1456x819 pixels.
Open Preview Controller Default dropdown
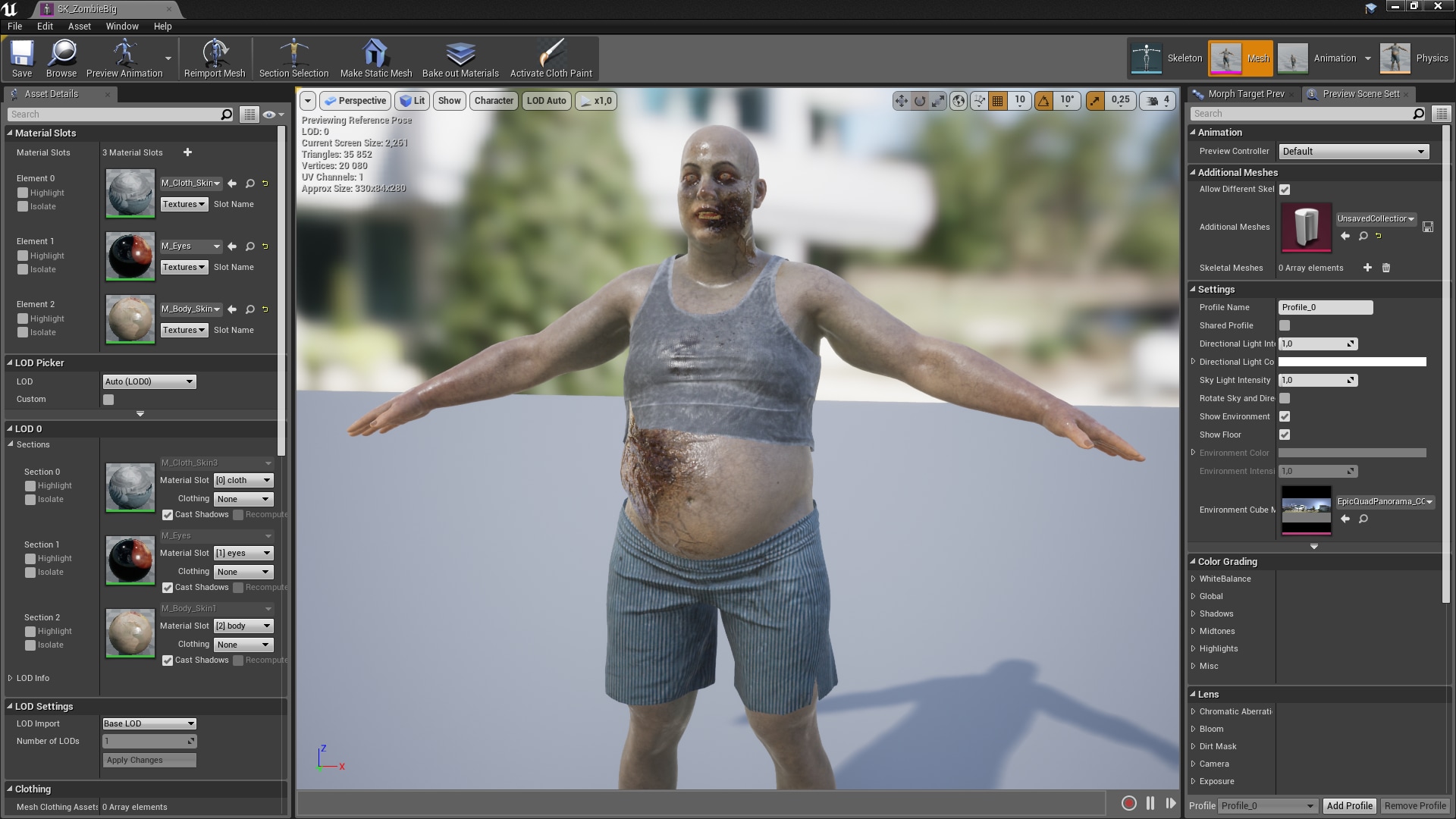[1353, 152]
